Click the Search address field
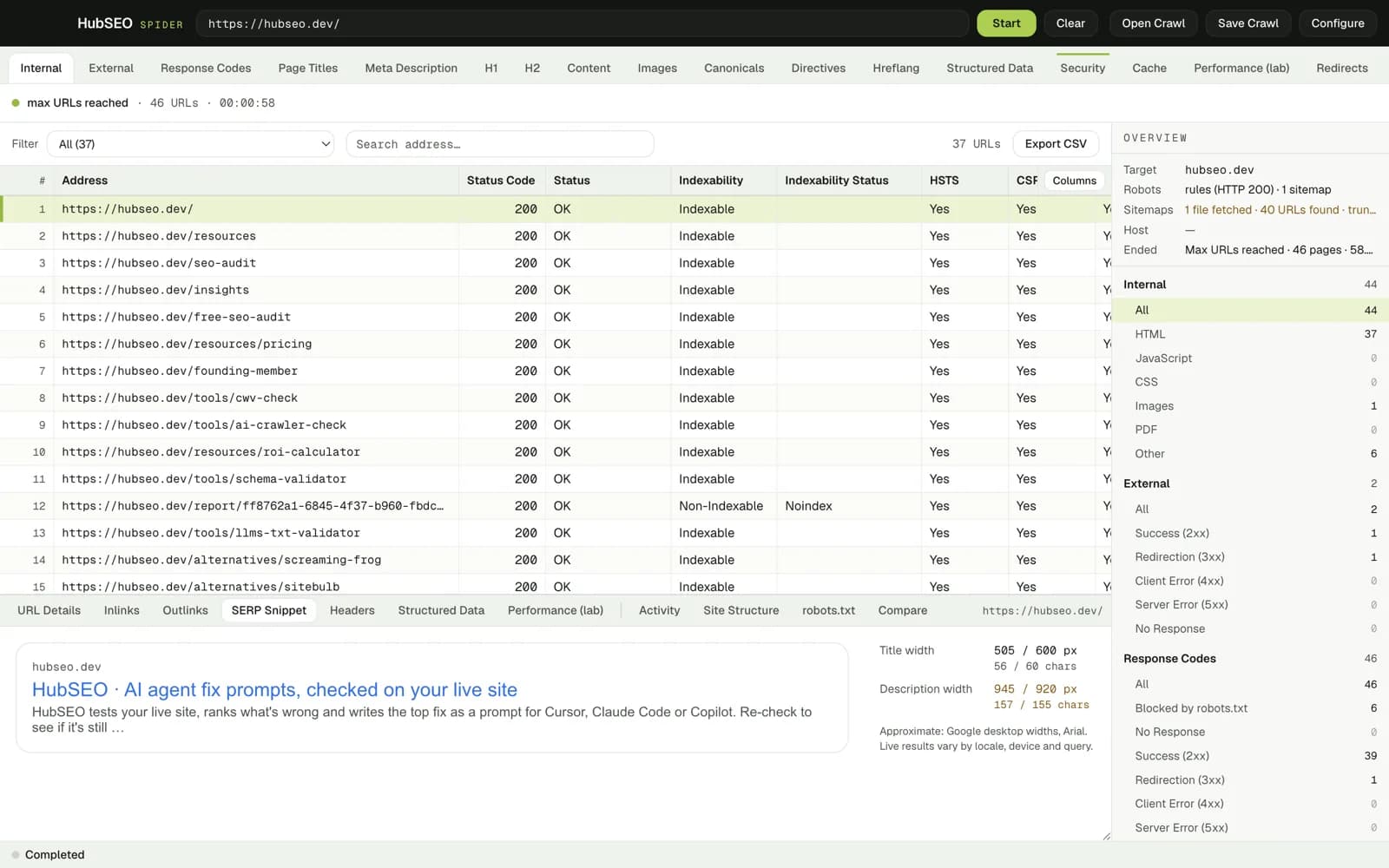This screenshot has width=1389, height=868. click(x=499, y=144)
